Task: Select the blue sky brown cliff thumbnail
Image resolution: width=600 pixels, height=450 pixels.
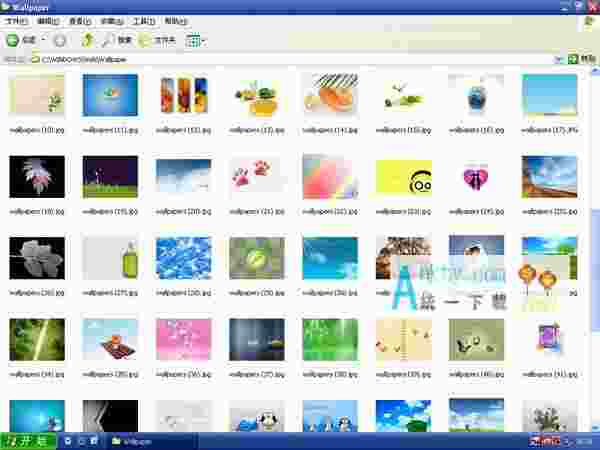Action: coord(549,177)
